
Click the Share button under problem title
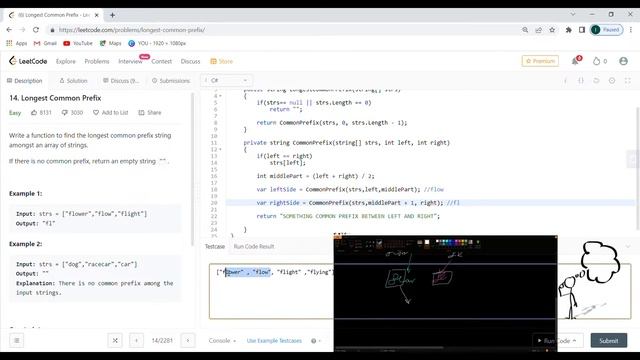point(150,113)
